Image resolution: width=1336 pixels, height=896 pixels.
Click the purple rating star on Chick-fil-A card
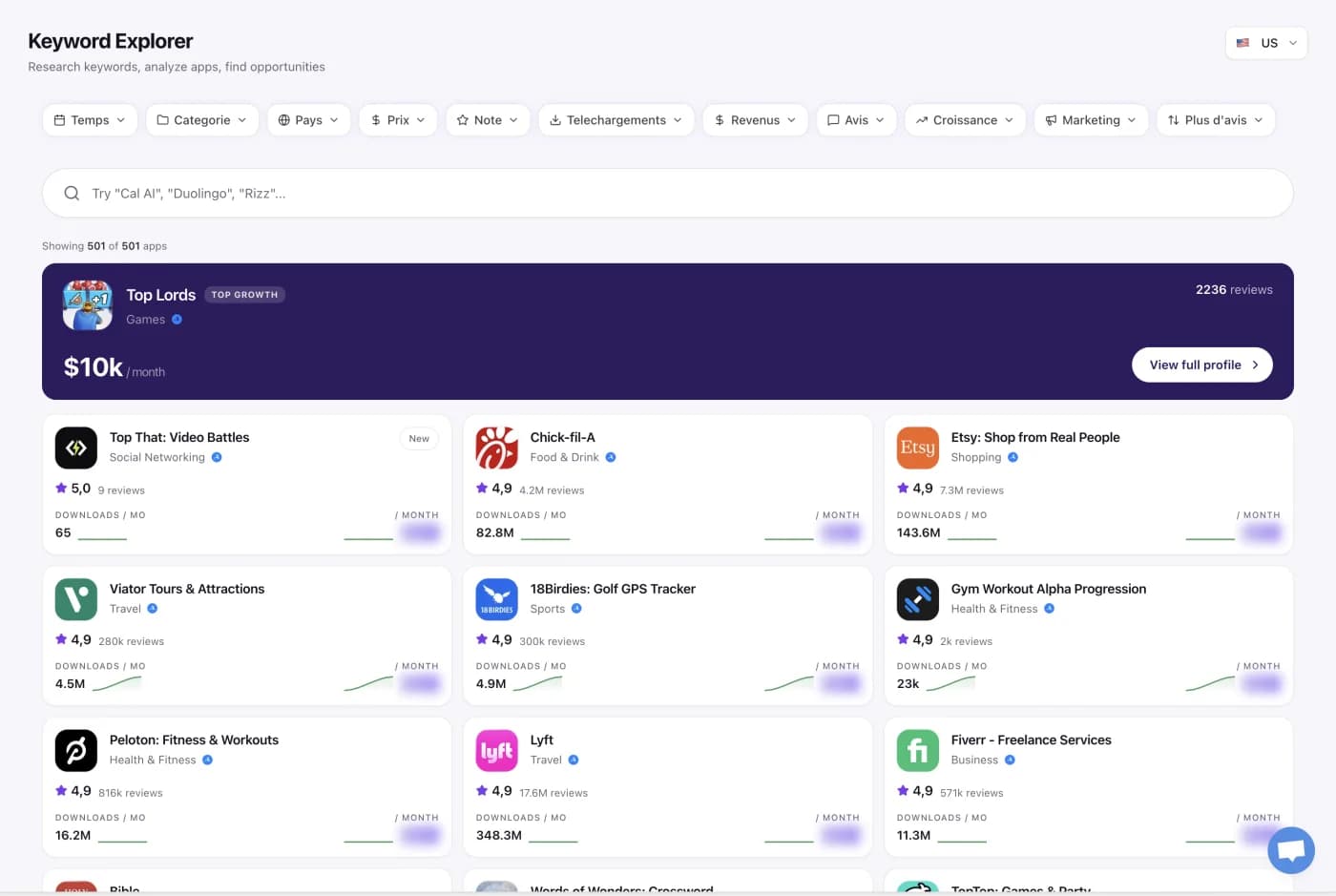(x=482, y=489)
